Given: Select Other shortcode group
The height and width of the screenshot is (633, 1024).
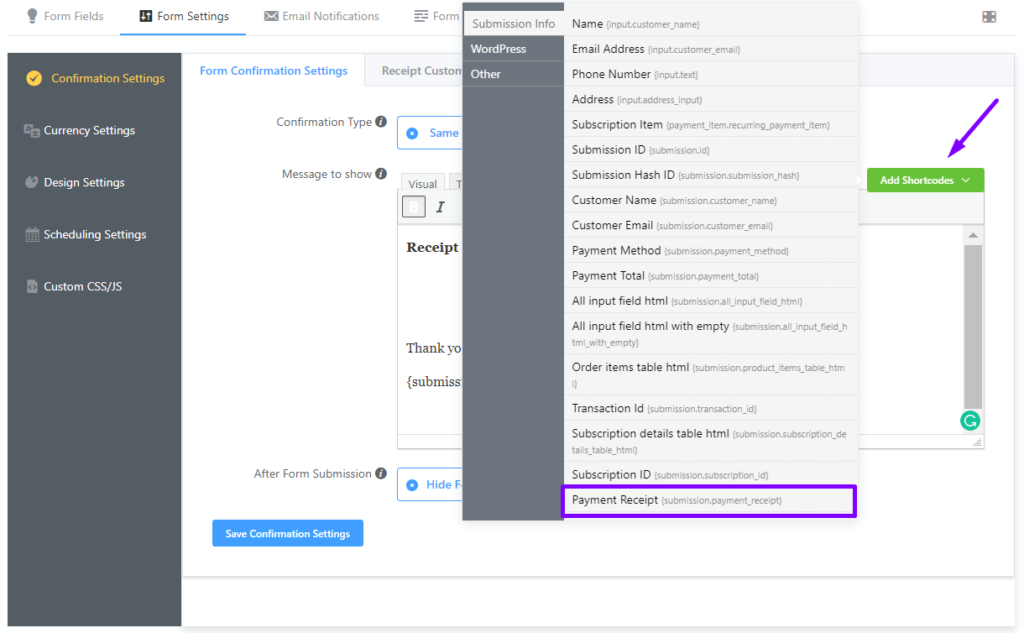Looking at the screenshot, I should click(x=513, y=74).
